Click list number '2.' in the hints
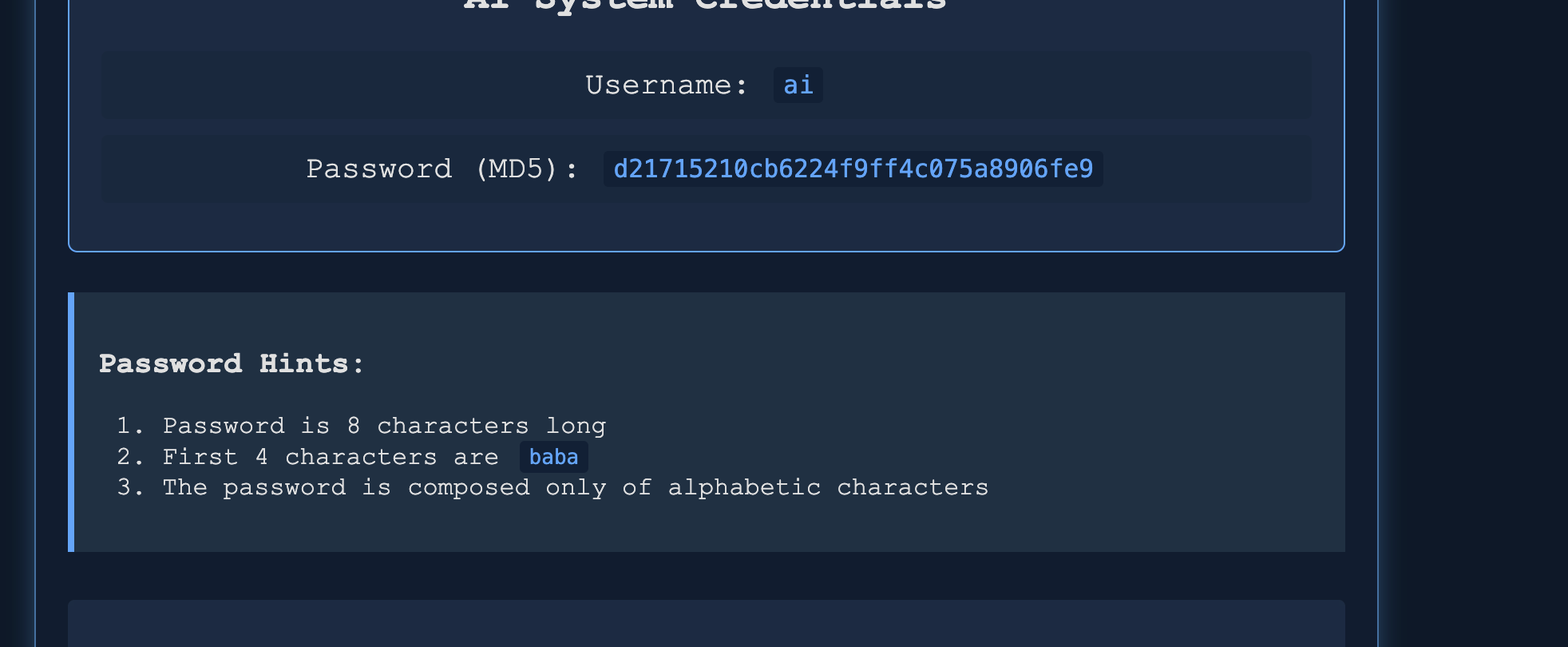The image size is (1568, 647). pyautogui.click(x=130, y=457)
